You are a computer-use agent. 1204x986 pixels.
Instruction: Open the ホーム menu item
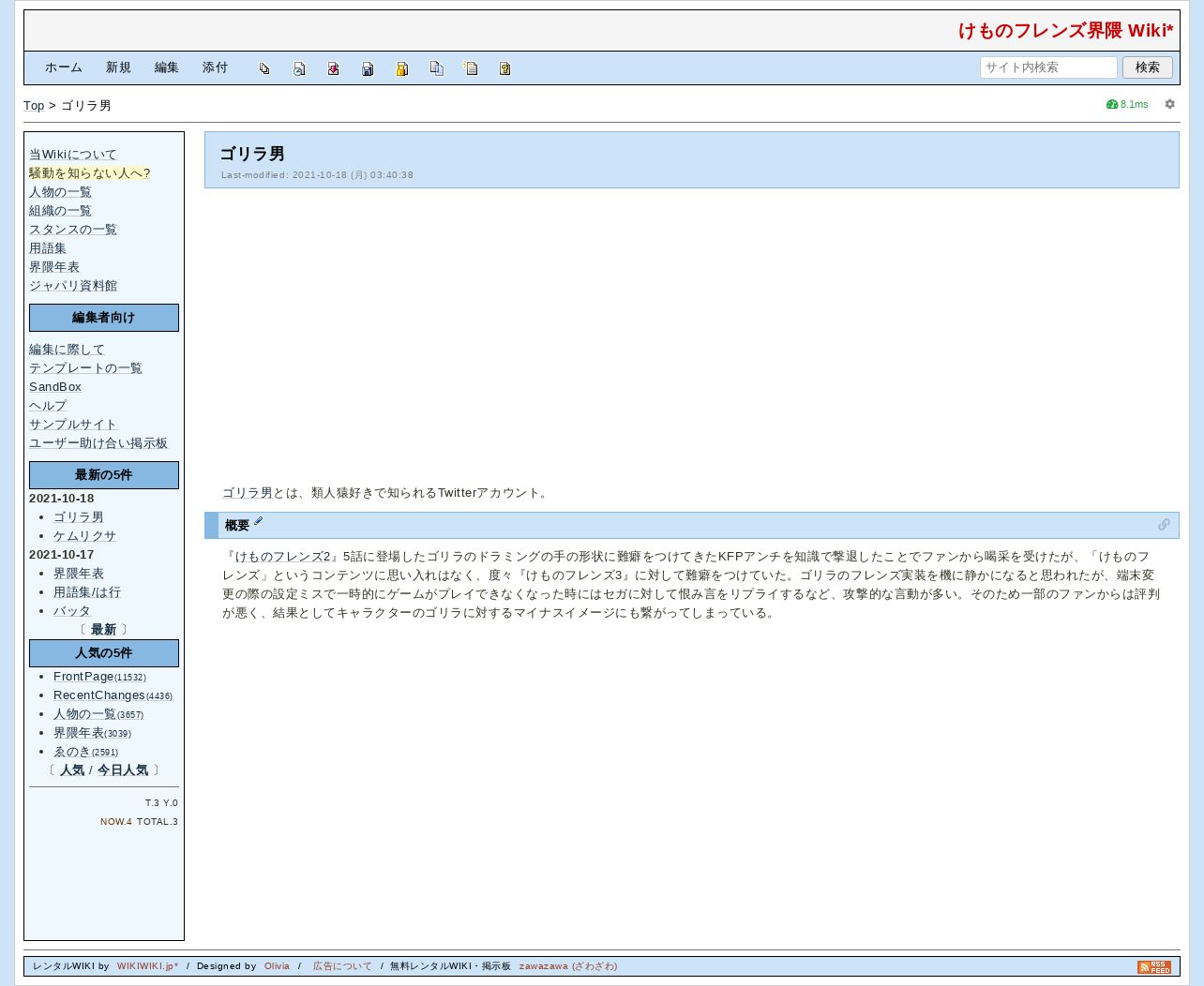(64, 67)
